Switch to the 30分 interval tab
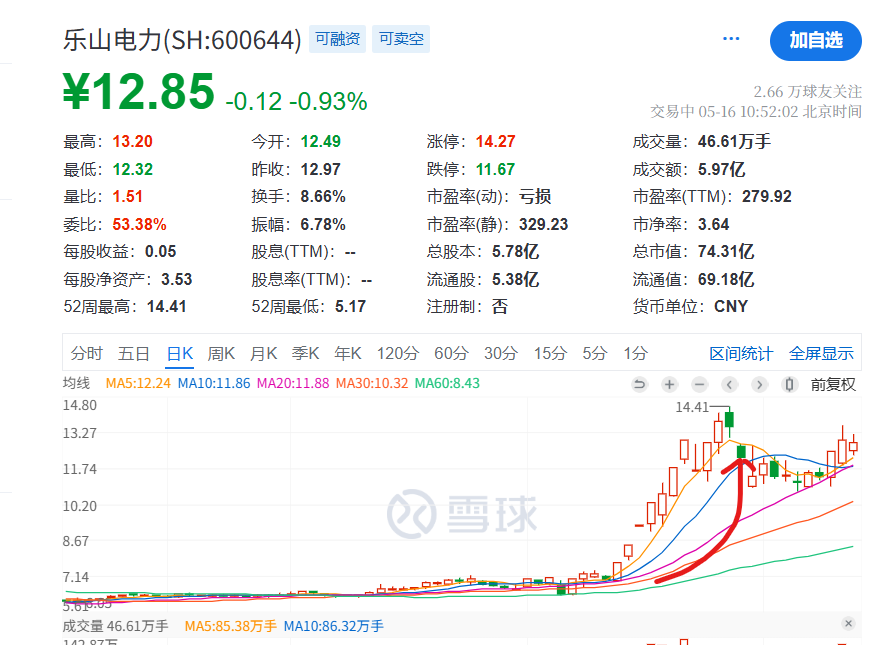This screenshot has width=886, height=645. (501, 353)
